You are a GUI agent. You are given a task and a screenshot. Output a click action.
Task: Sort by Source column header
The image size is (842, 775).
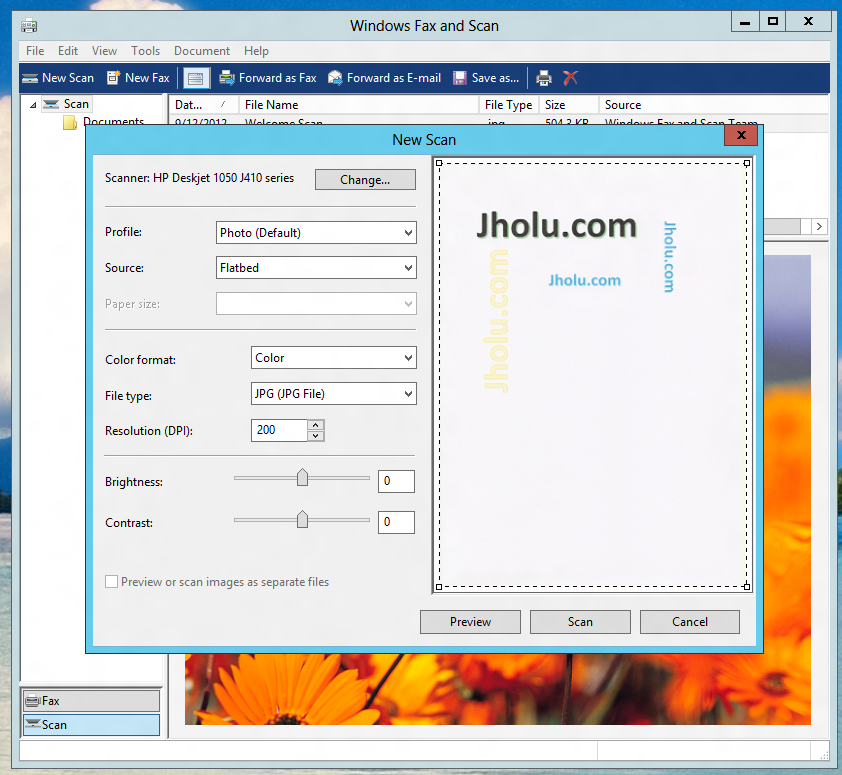tap(713, 105)
